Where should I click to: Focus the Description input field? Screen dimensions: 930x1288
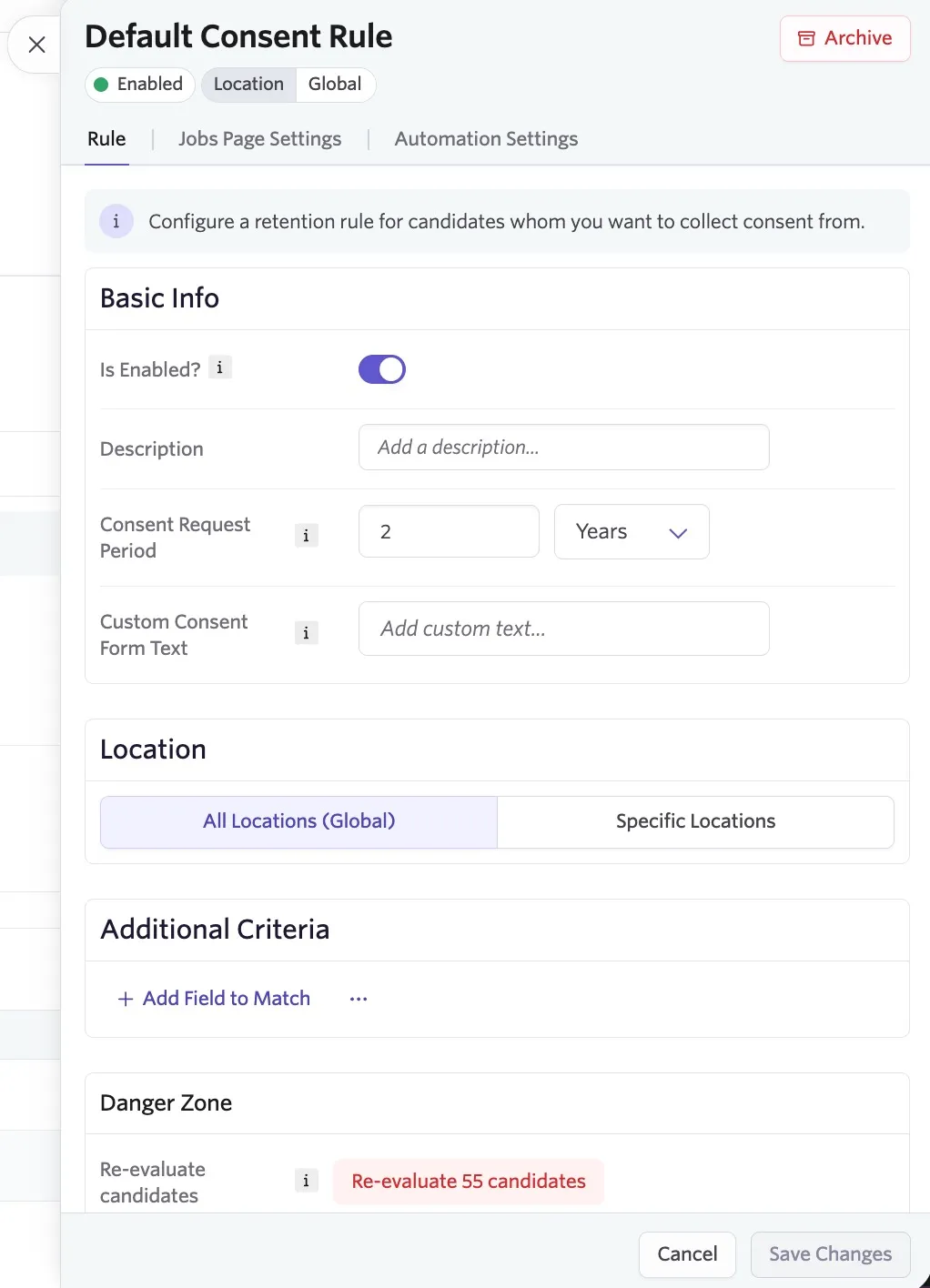click(564, 448)
